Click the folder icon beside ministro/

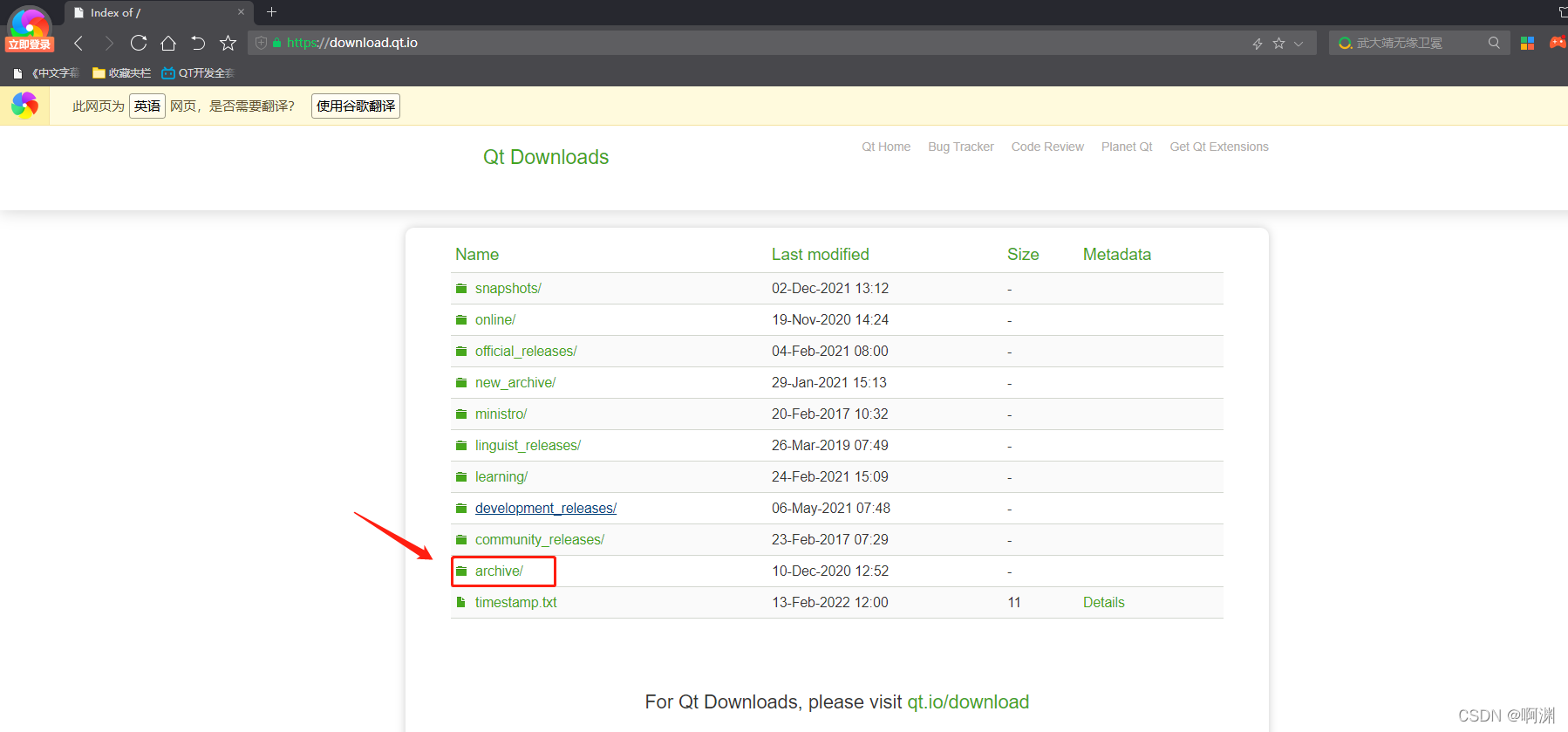click(461, 414)
